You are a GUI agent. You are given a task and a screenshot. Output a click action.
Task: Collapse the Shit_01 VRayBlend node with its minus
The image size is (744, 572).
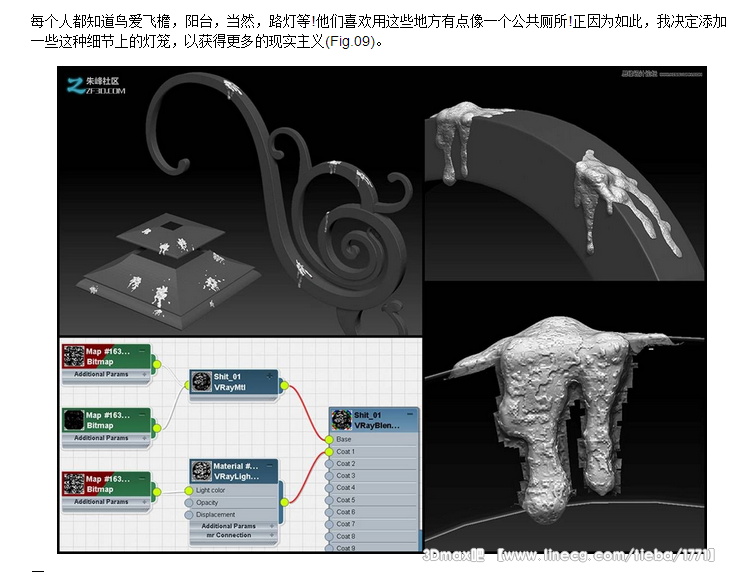pos(410,415)
